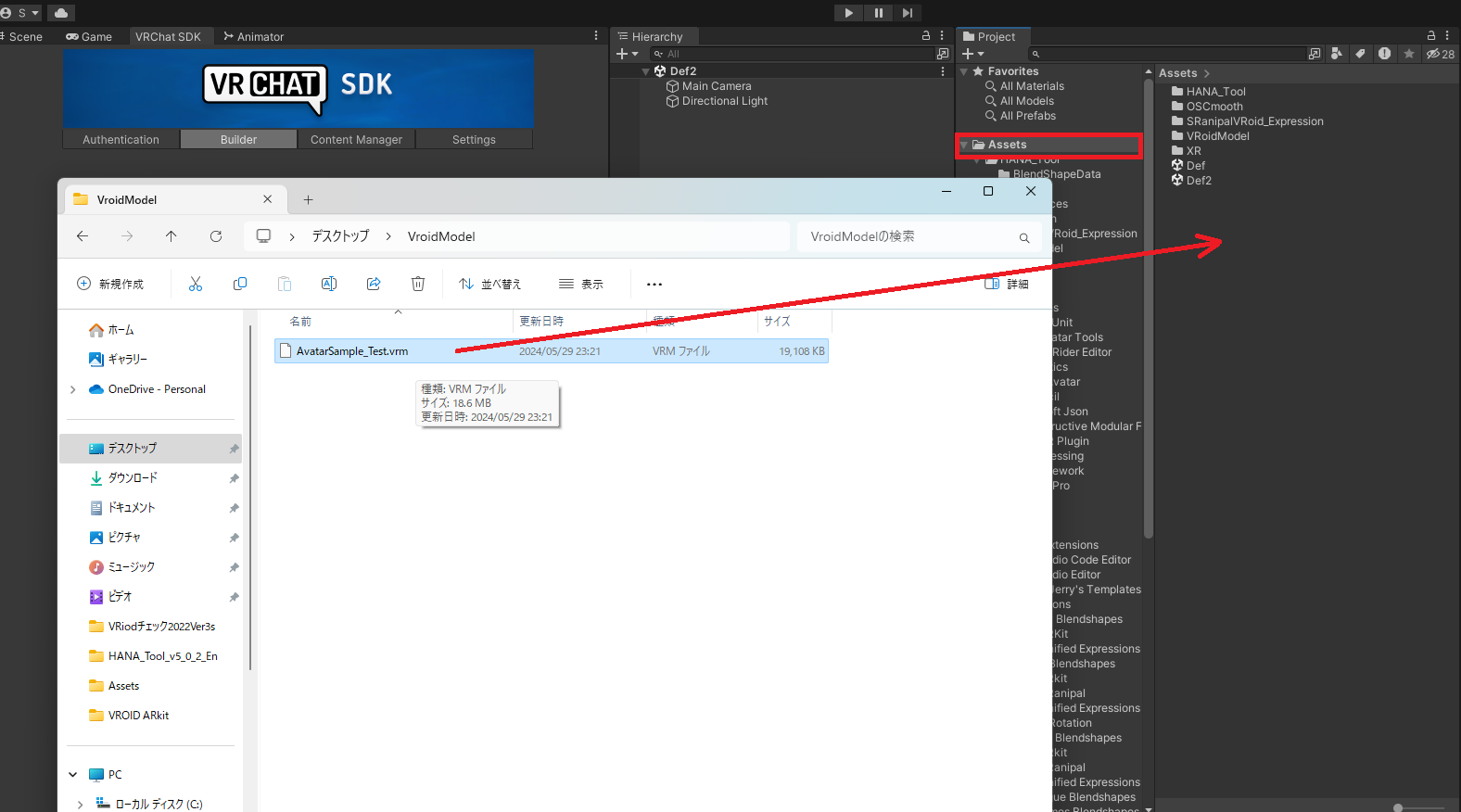Open the account dropdown in Unity toolbar

click(21, 13)
